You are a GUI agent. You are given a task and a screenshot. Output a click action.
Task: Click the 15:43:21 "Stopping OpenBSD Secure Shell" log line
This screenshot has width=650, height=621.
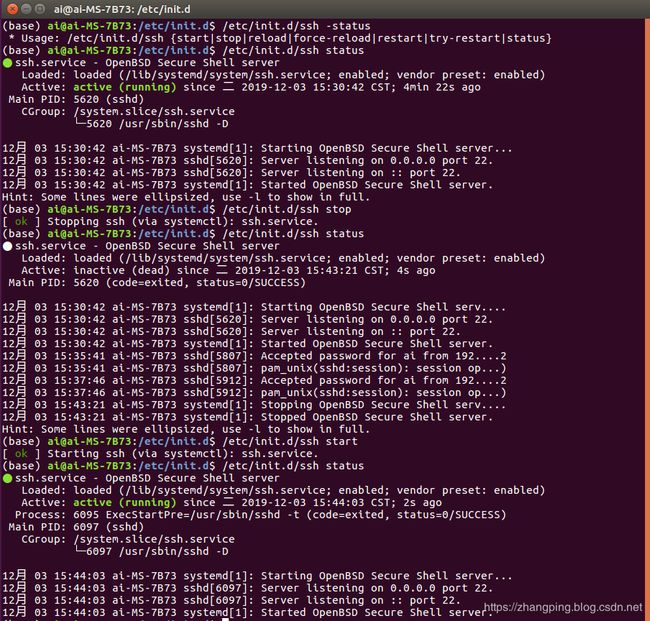click(x=254, y=405)
